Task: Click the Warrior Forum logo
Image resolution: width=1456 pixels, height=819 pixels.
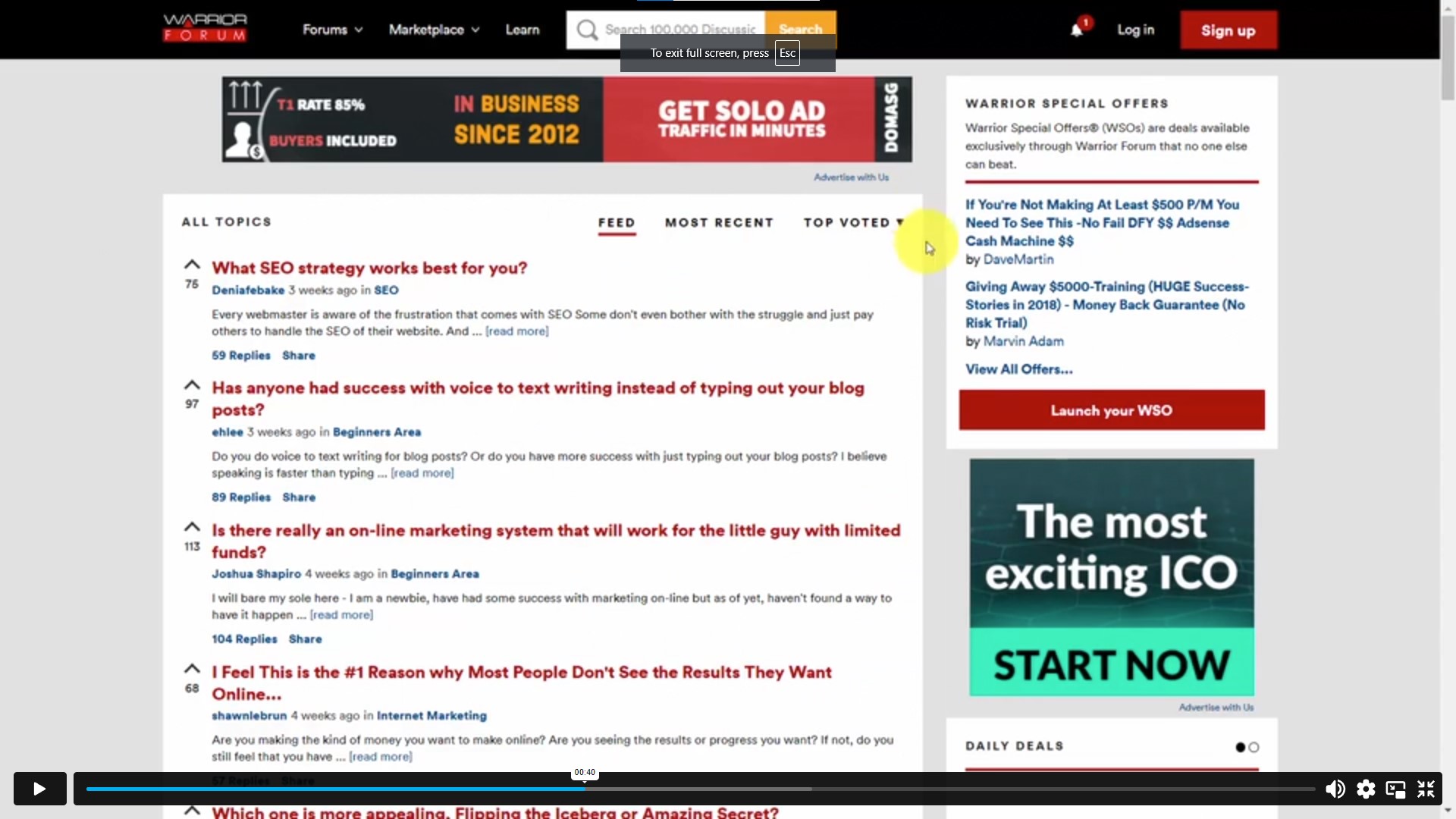Action: [203, 28]
